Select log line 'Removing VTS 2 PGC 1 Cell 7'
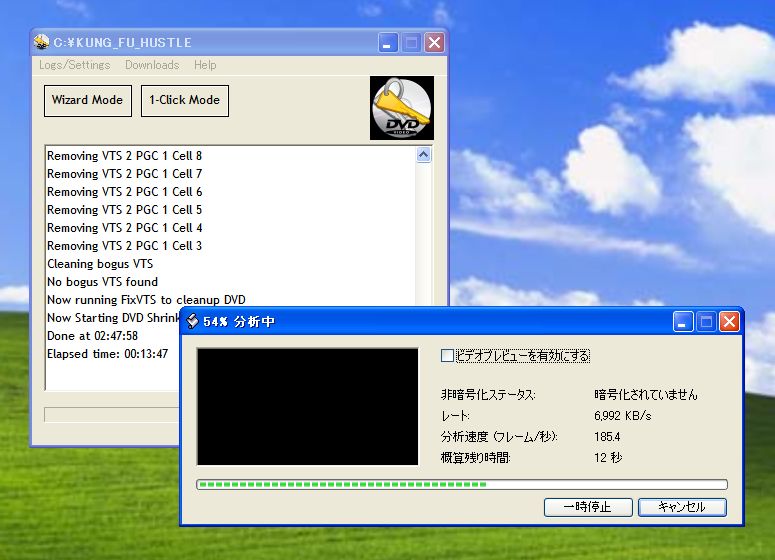The height and width of the screenshot is (560, 775). click(x=125, y=174)
